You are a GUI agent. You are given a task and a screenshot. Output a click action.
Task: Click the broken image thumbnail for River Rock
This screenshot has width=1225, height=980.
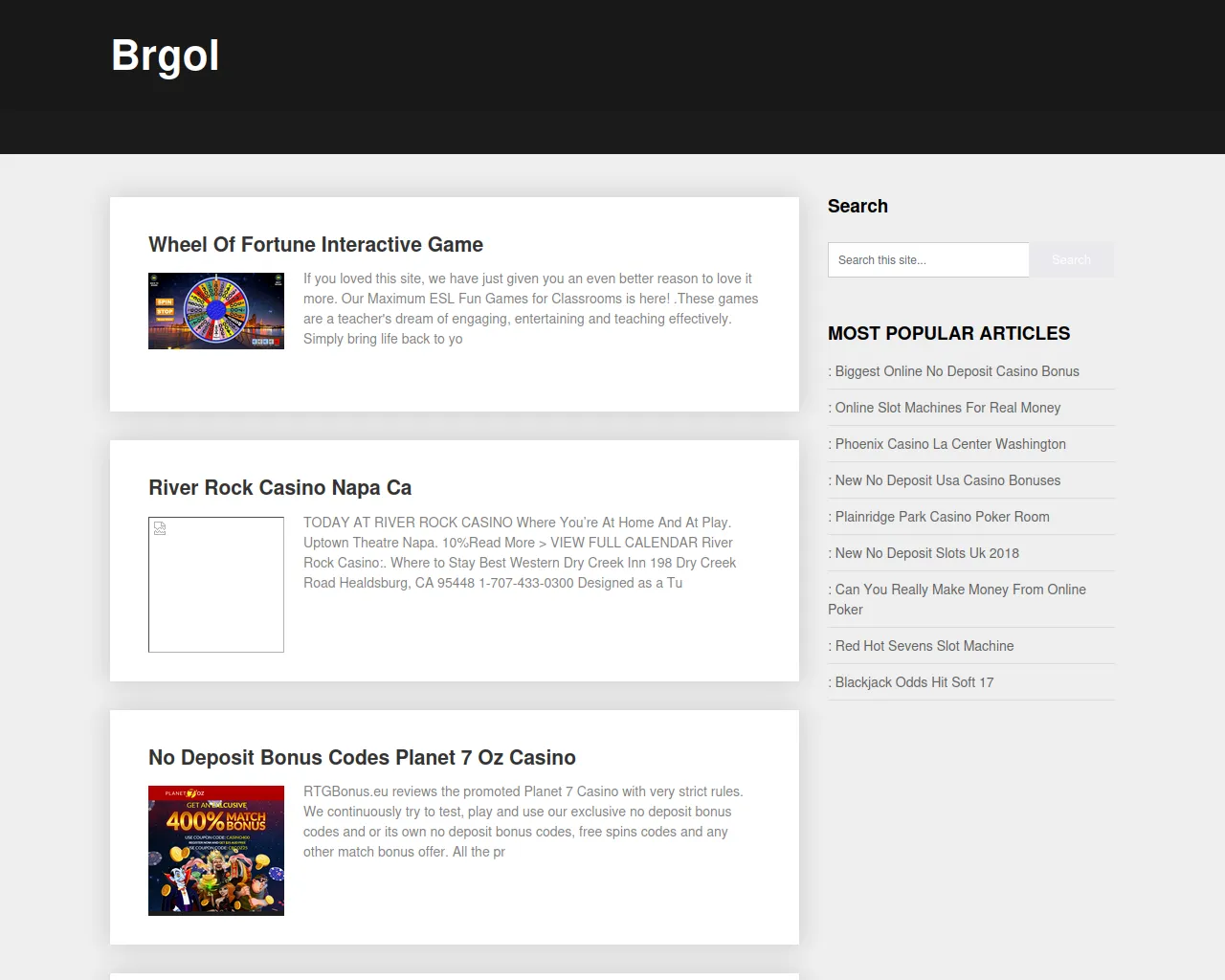pyautogui.click(x=216, y=585)
